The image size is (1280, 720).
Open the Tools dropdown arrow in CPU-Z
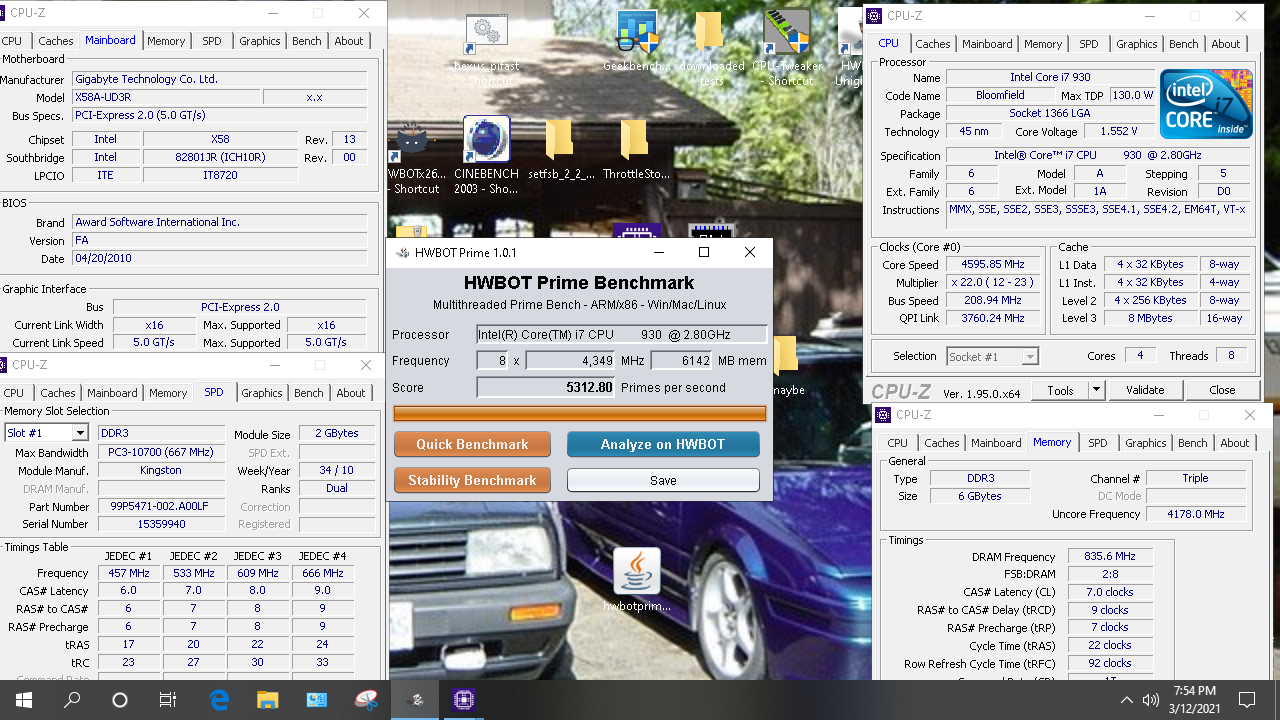pyautogui.click(x=1097, y=390)
